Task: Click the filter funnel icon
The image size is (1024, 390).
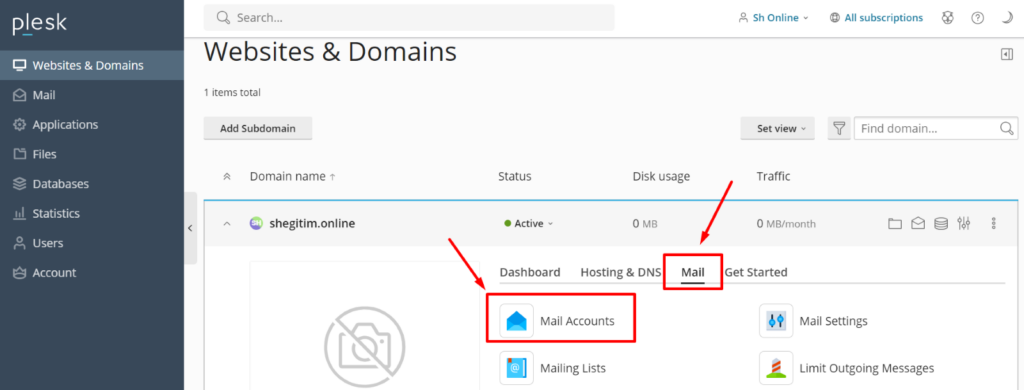Action: pos(839,129)
